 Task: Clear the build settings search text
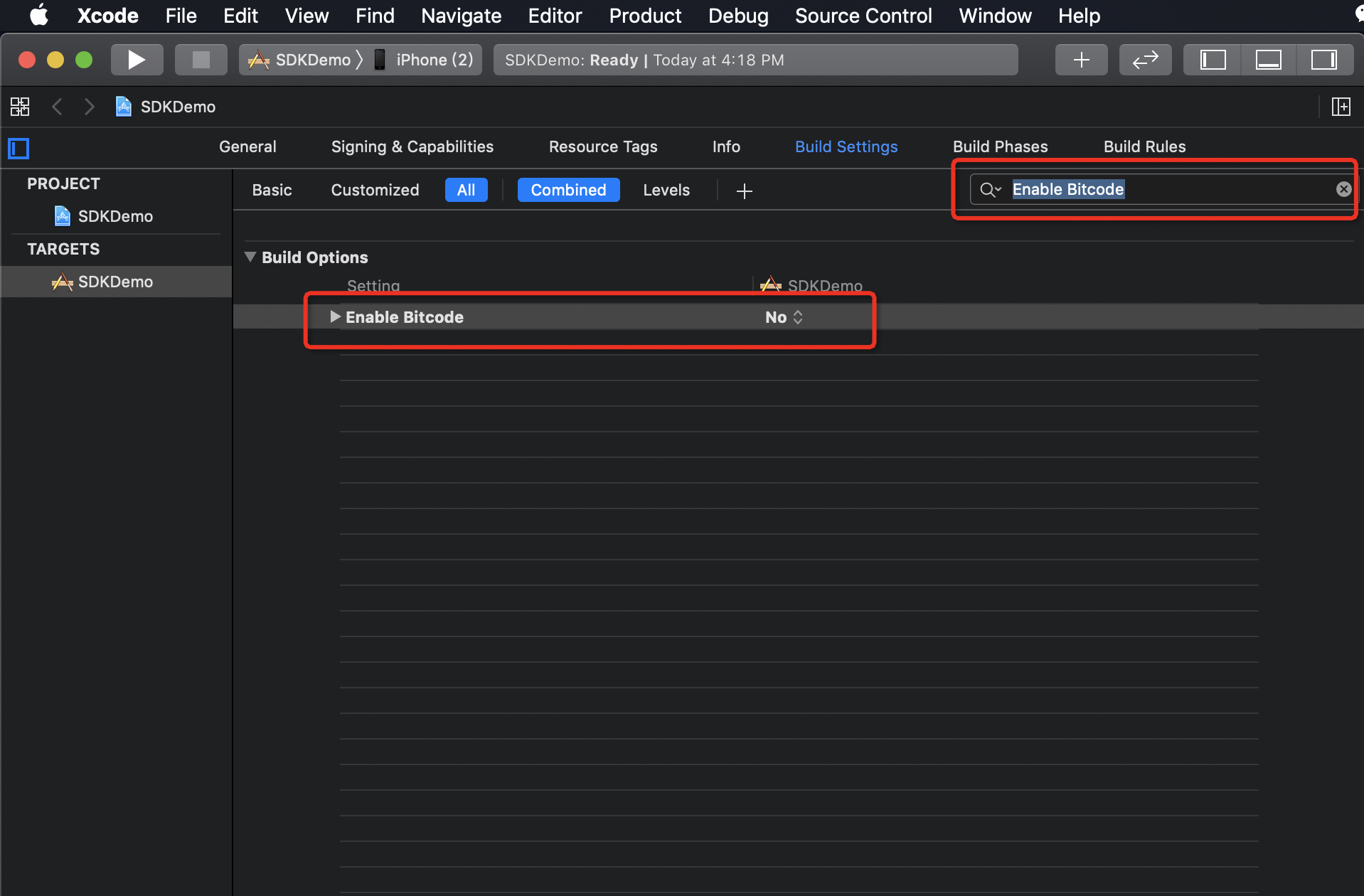1343,189
